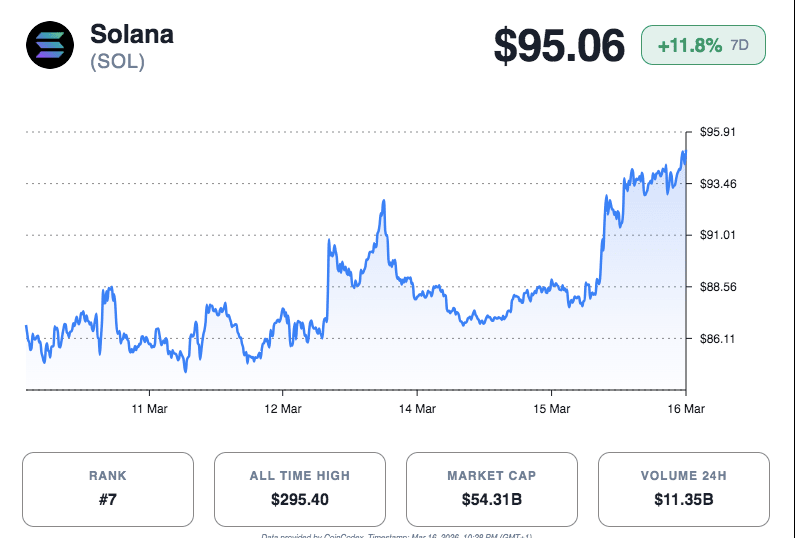Click the All Time High card

300,489
